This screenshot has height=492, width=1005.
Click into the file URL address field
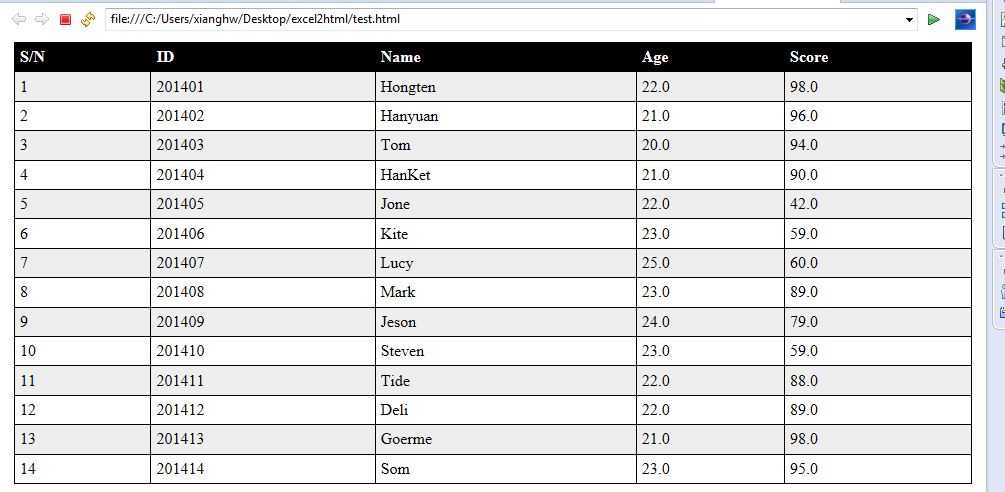point(500,19)
